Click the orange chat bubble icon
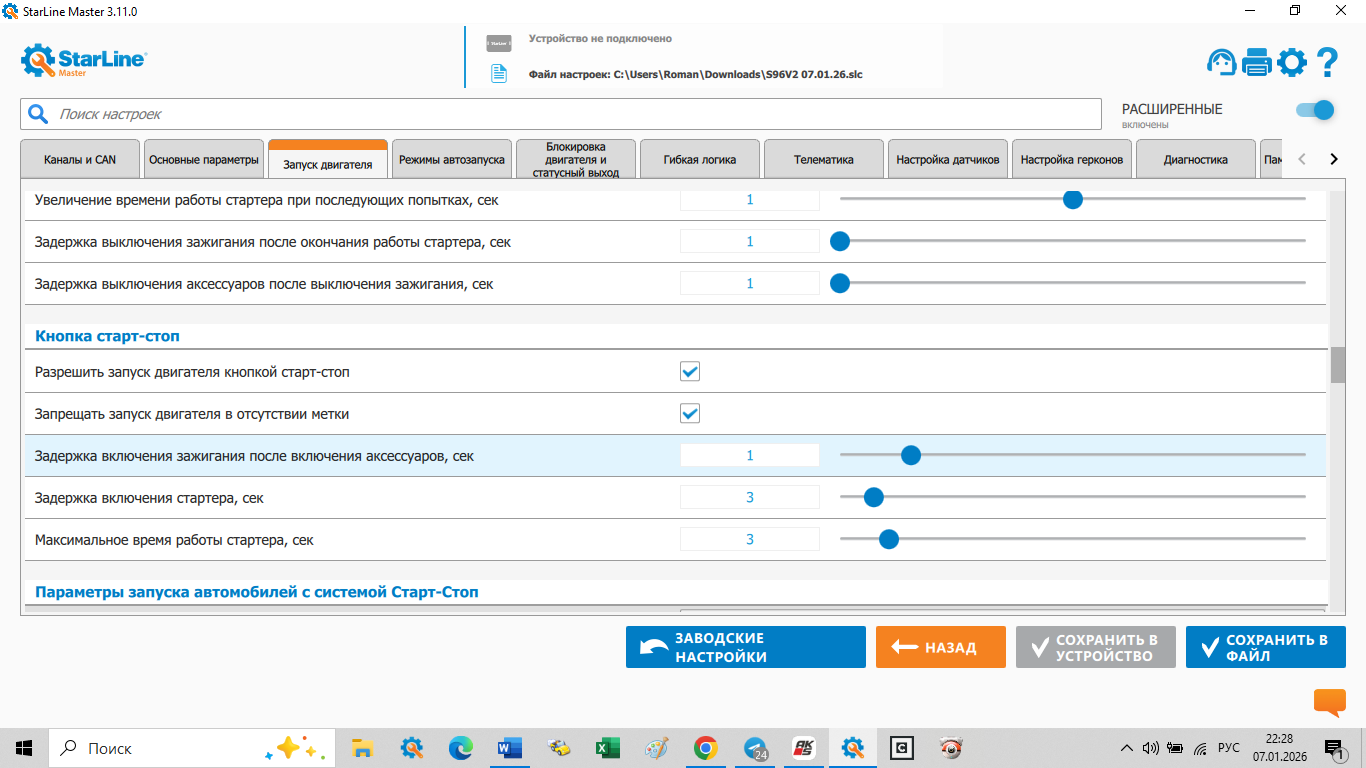 click(1329, 702)
